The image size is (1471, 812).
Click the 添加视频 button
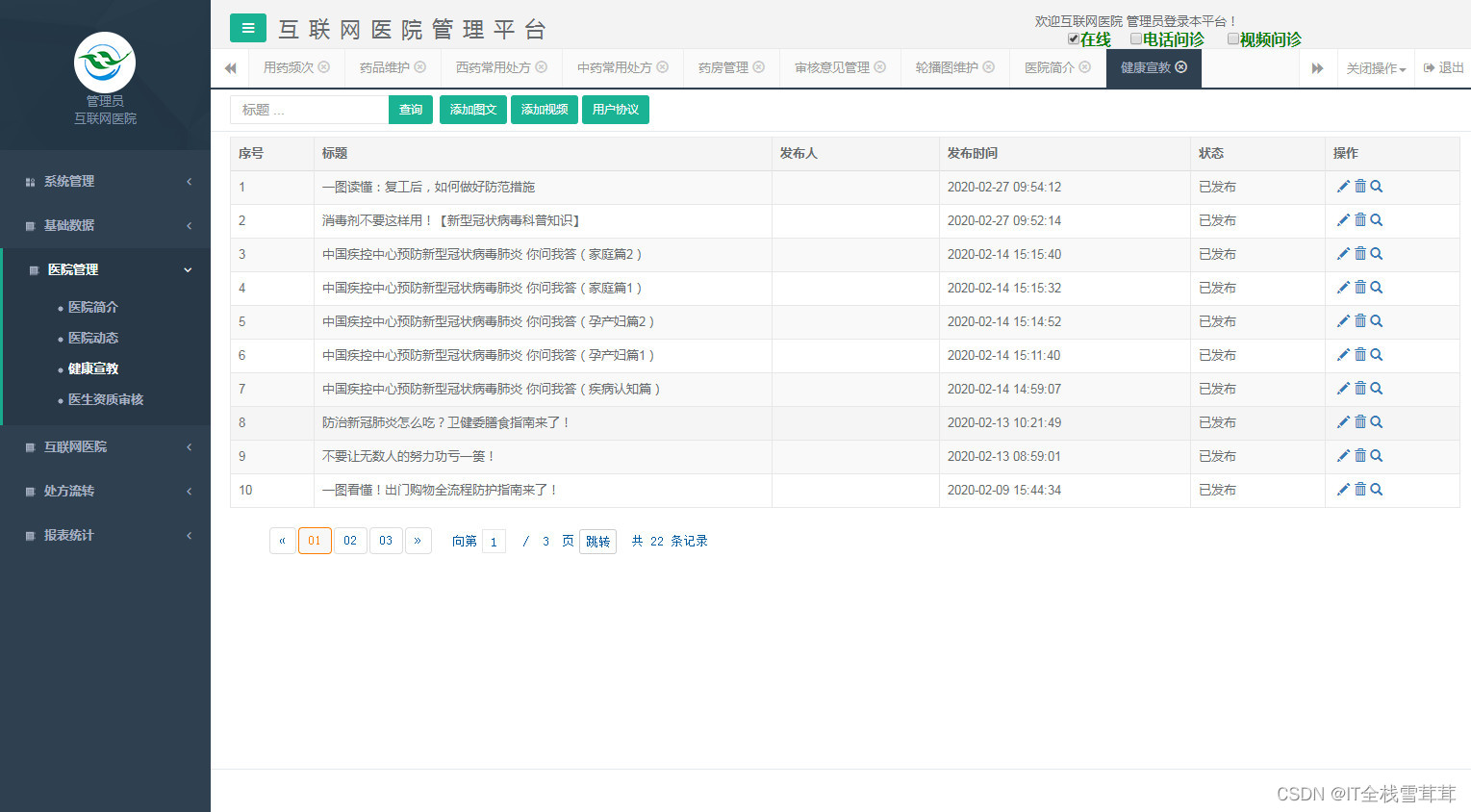pos(545,110)
